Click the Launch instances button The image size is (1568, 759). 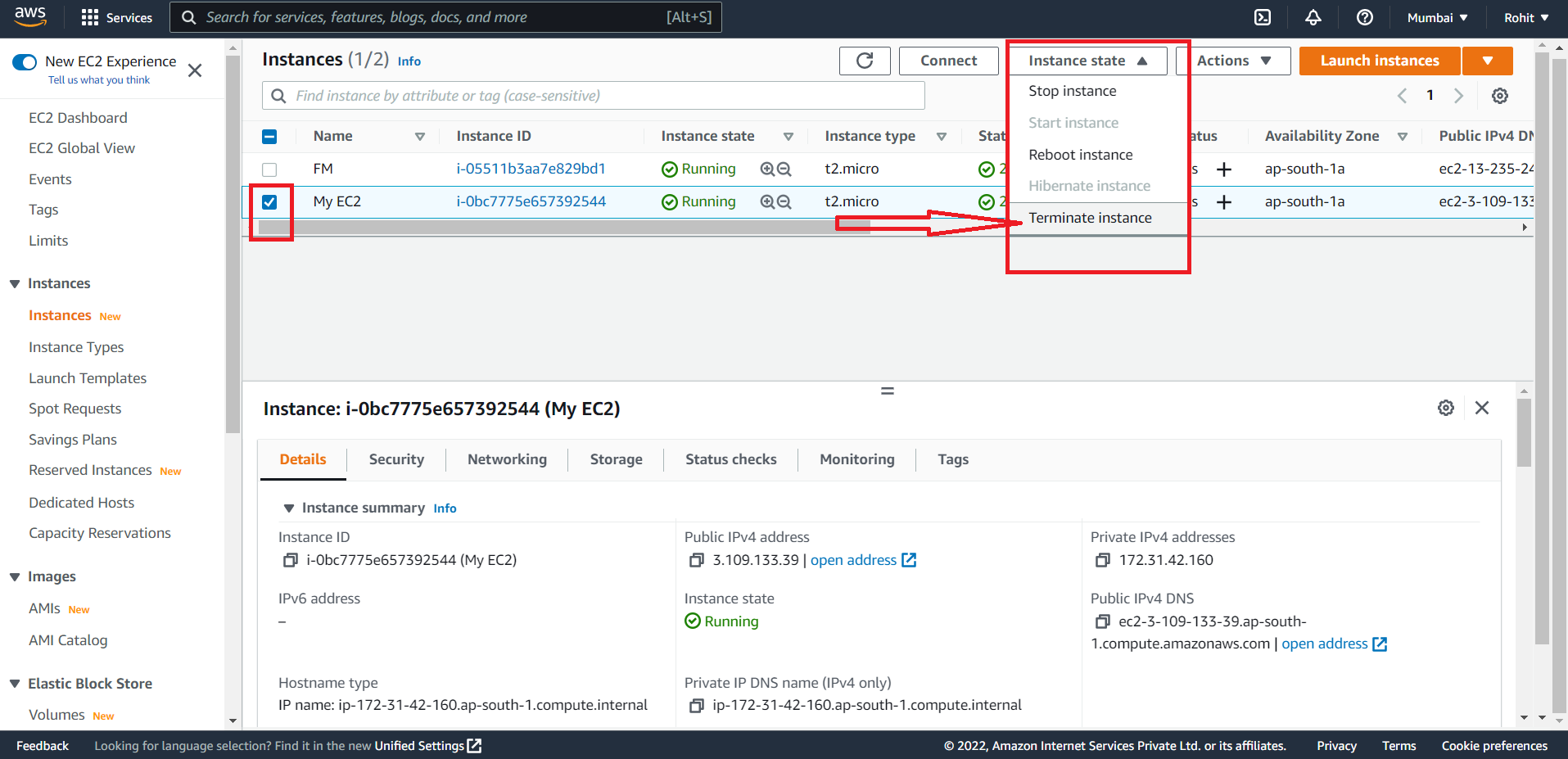[x=1380, y=61]
